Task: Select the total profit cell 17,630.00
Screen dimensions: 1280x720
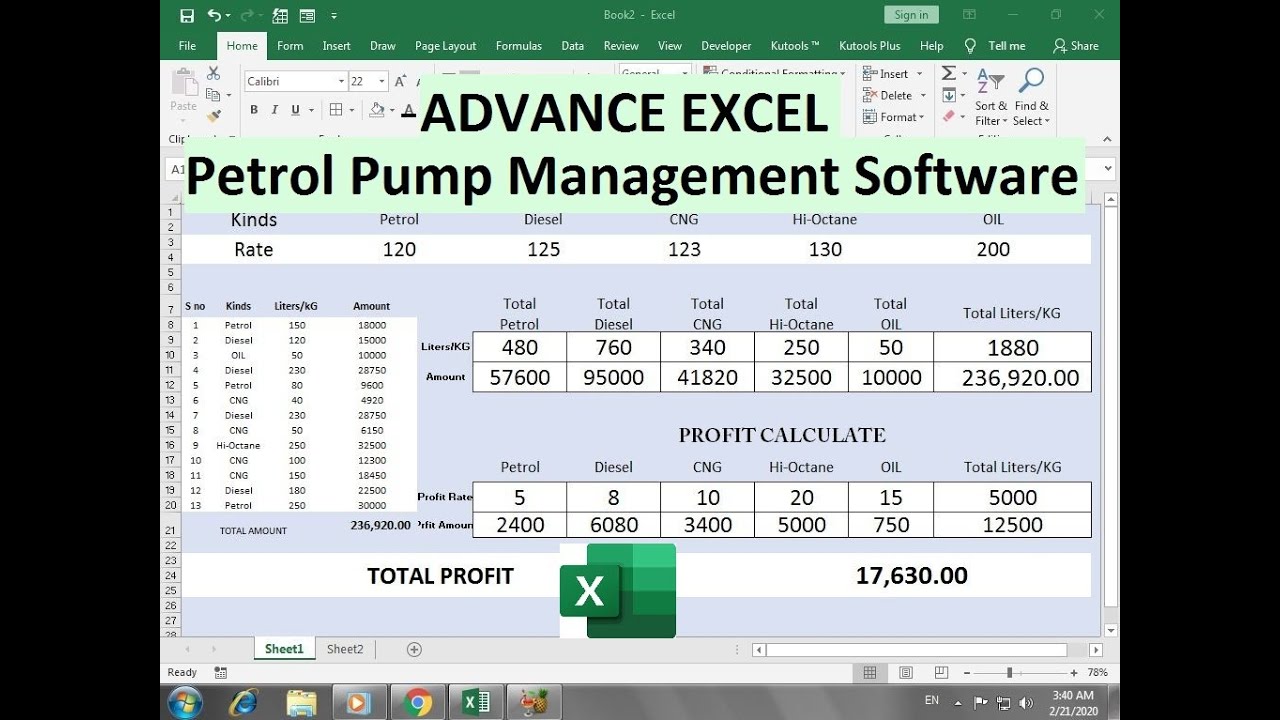Action: point(911,575)
